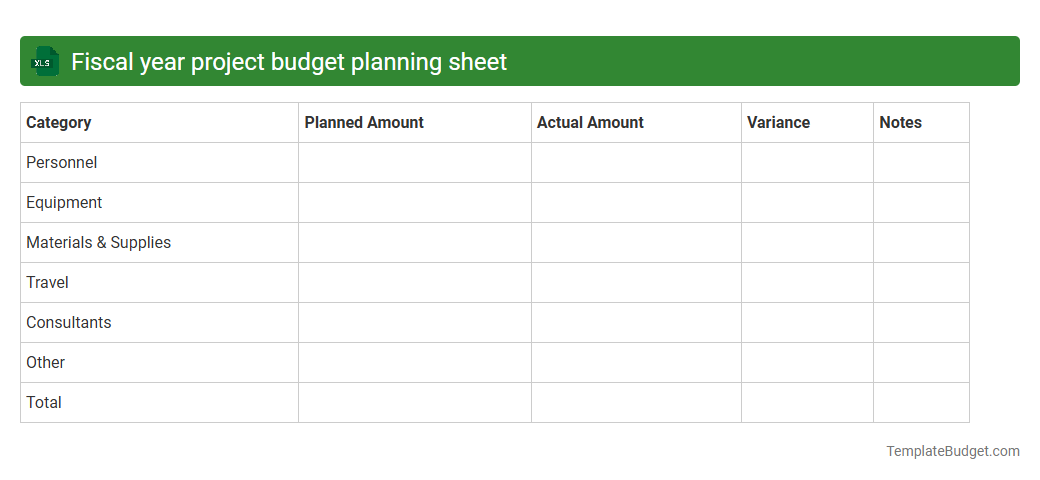1040x480 pixels.
Task: Click the Actual Amount cell for Equipment
Action: tap(636, 203)
